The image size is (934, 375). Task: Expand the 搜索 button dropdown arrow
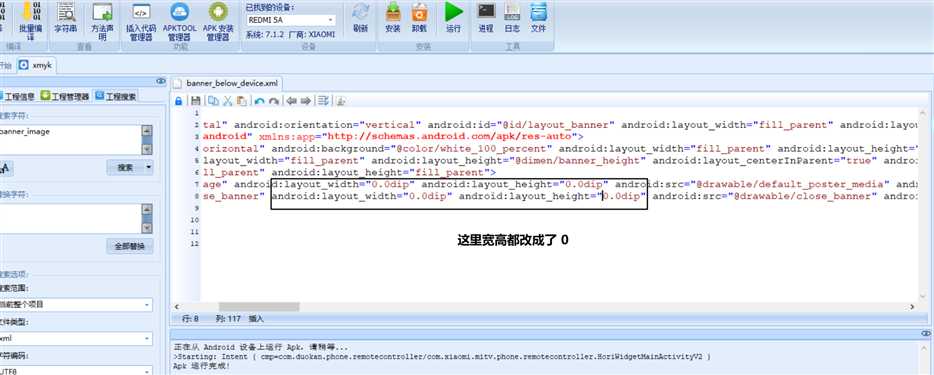tap(148, 168)
